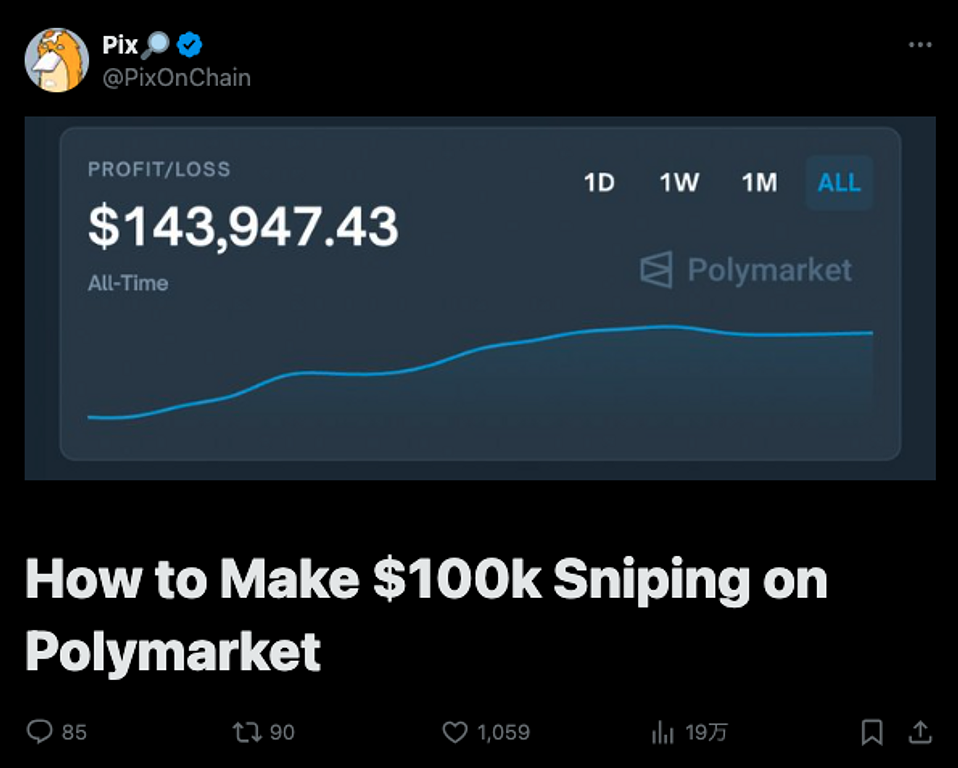Screen dimensions: 958x768
Task: Open the three-dot more options menu
Action: (919, 45)
